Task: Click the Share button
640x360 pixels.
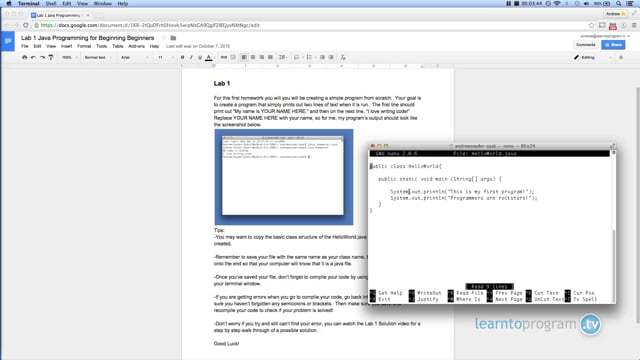Action: 613,45
